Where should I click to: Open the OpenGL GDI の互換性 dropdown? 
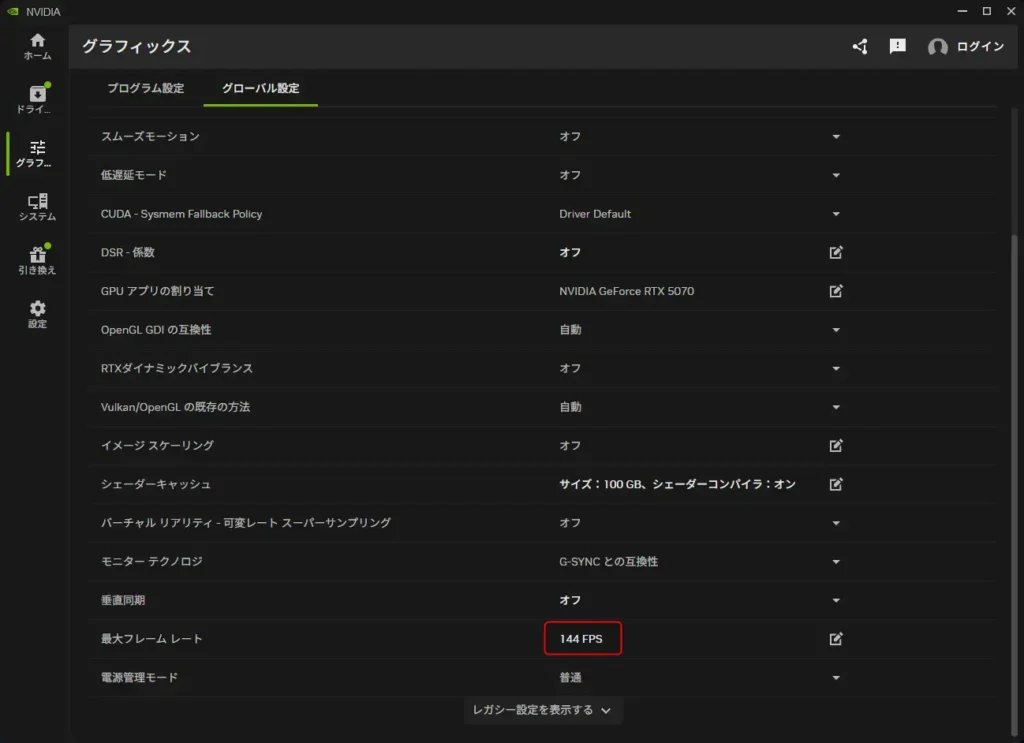point(836,330)
